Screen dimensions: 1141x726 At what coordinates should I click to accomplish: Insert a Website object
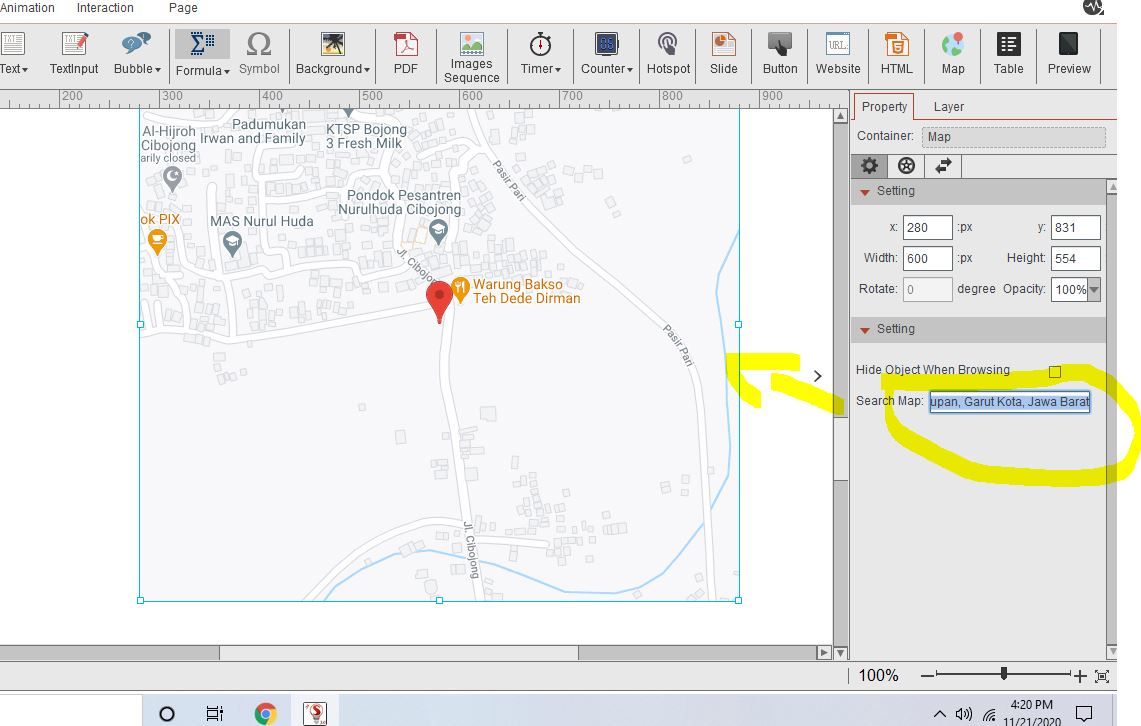(x=838, y=53)
